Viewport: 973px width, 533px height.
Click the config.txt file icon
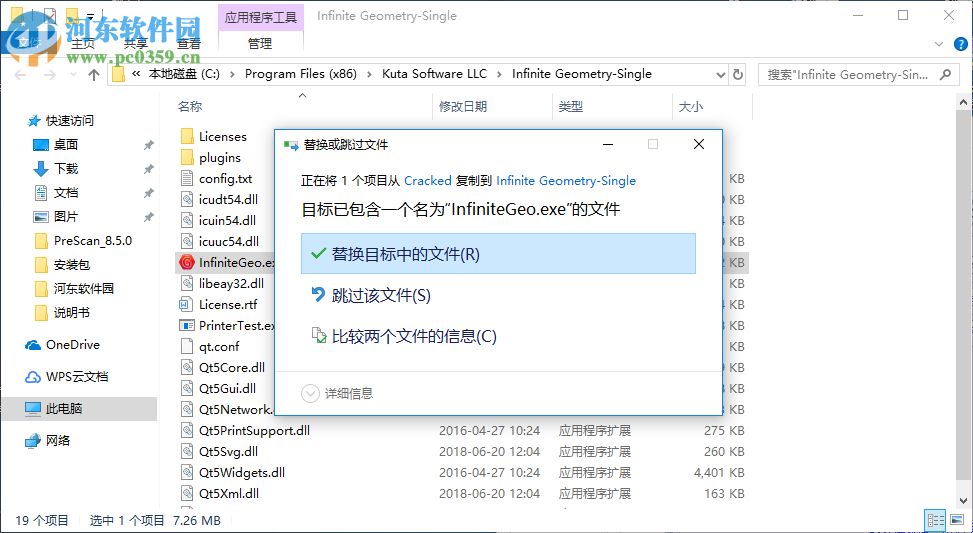(187, 179)
